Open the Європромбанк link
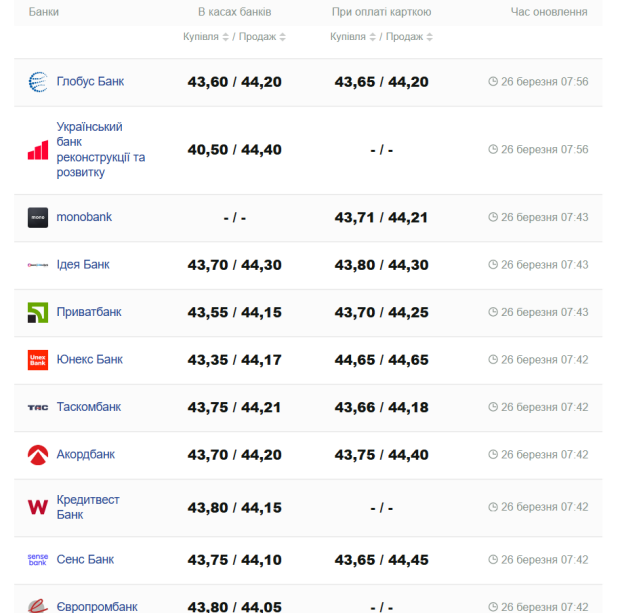This screenshot has width=620, height=613. tap(97, 606)
